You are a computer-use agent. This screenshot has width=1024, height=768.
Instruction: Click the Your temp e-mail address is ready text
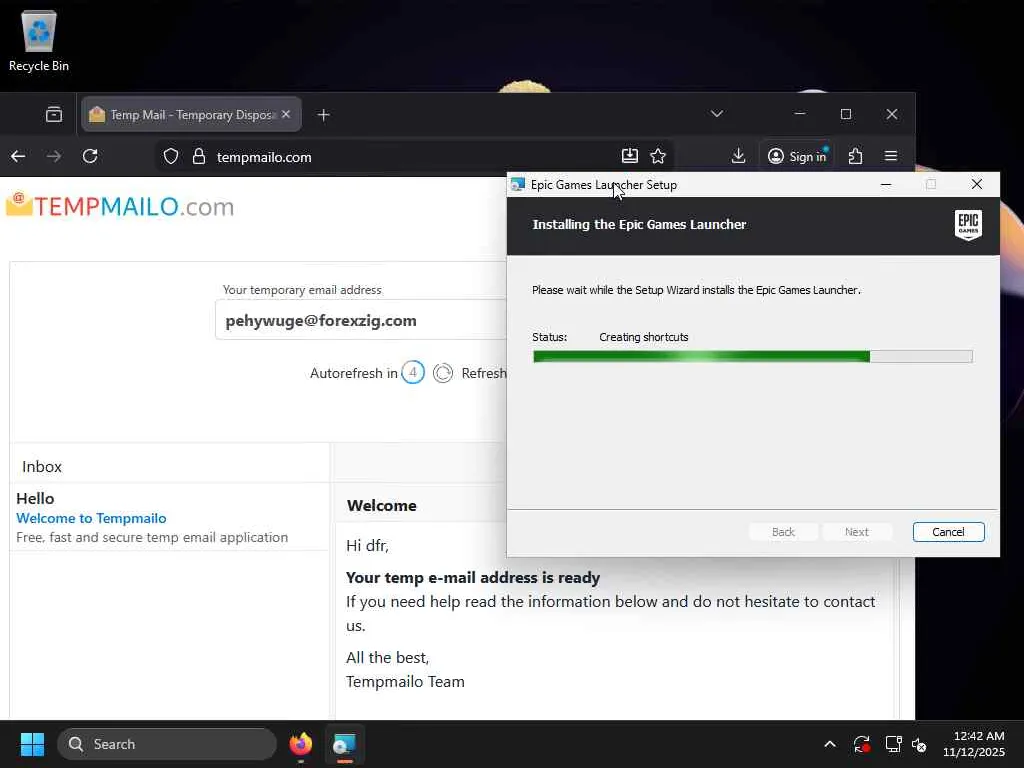pos(473,578)
